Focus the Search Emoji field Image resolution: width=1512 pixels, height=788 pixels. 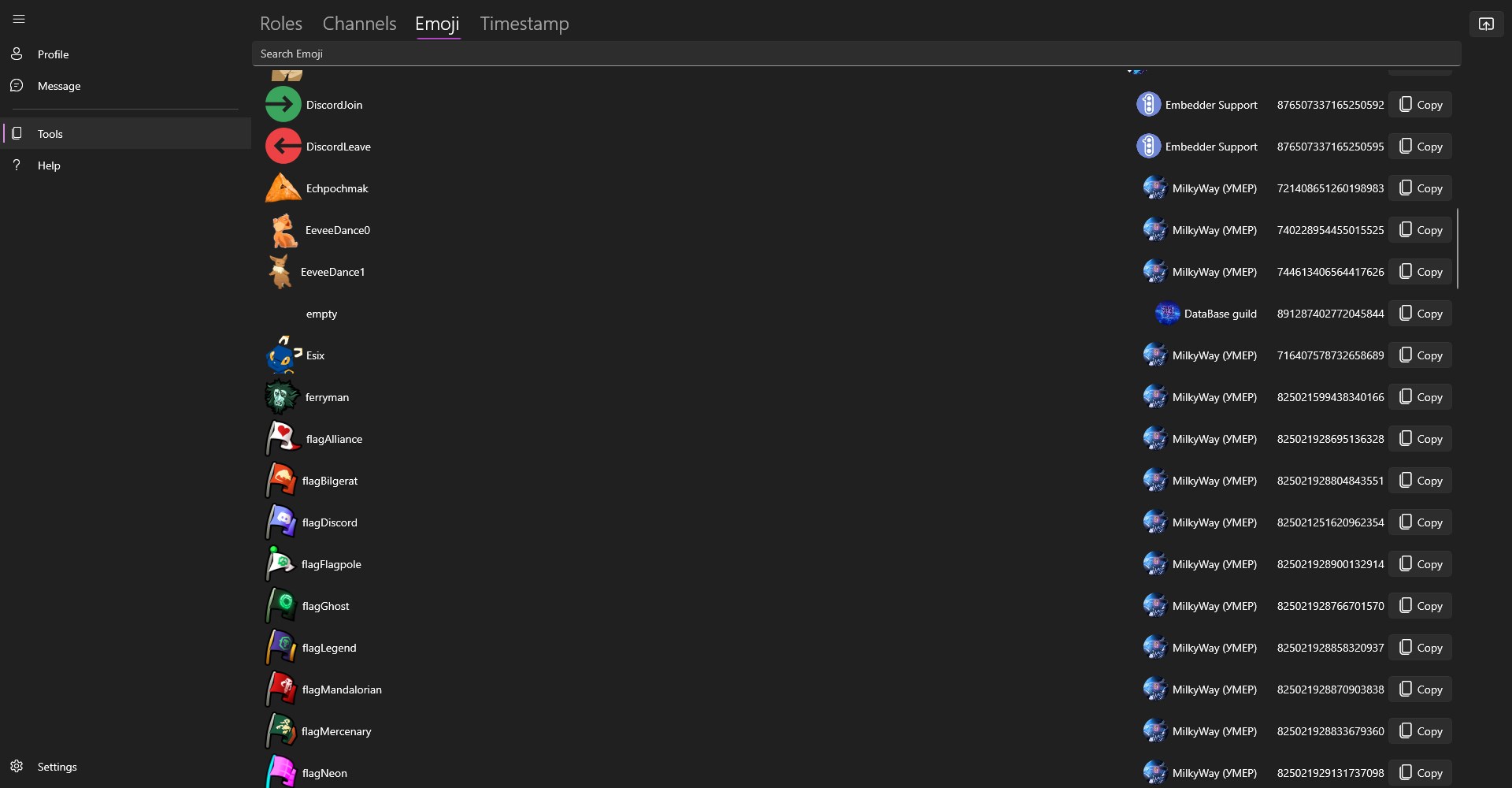coord(856,54)
